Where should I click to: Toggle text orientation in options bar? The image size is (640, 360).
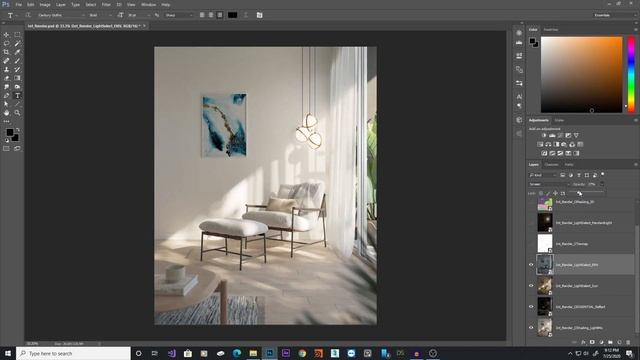pos(28,15)
